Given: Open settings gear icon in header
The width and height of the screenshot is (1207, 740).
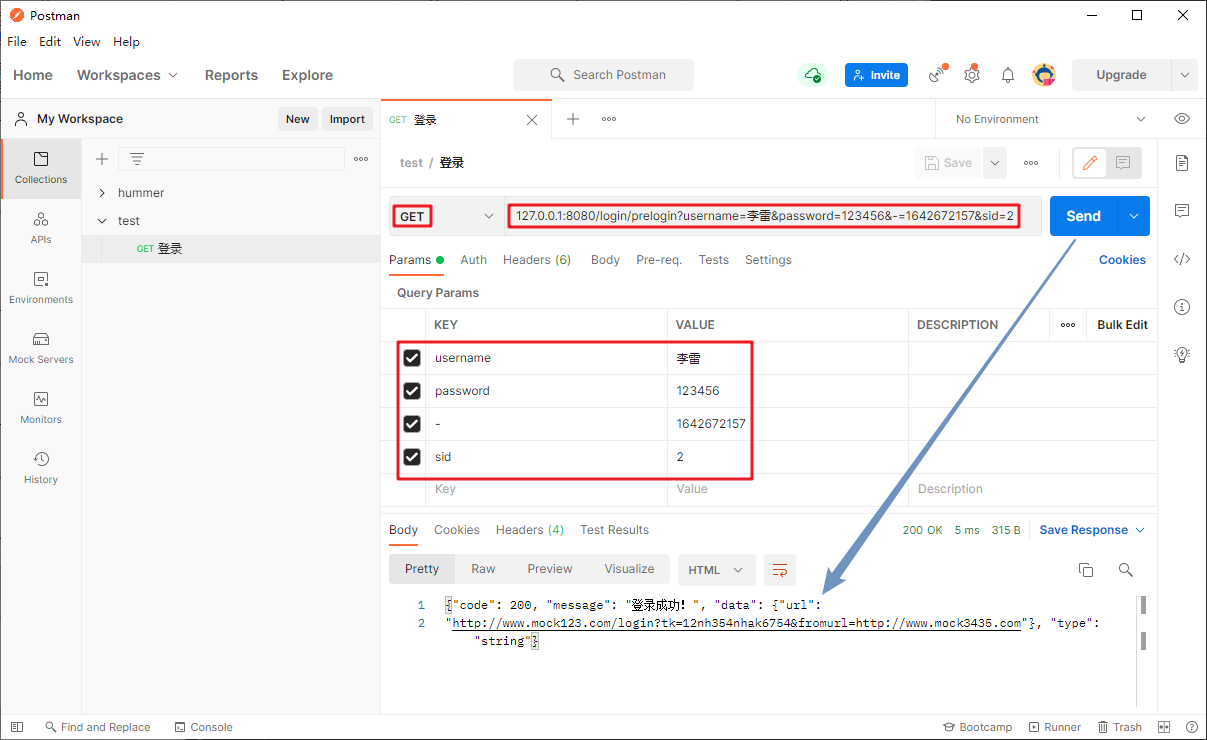Looking at the screenshot, I should point(972,75).
